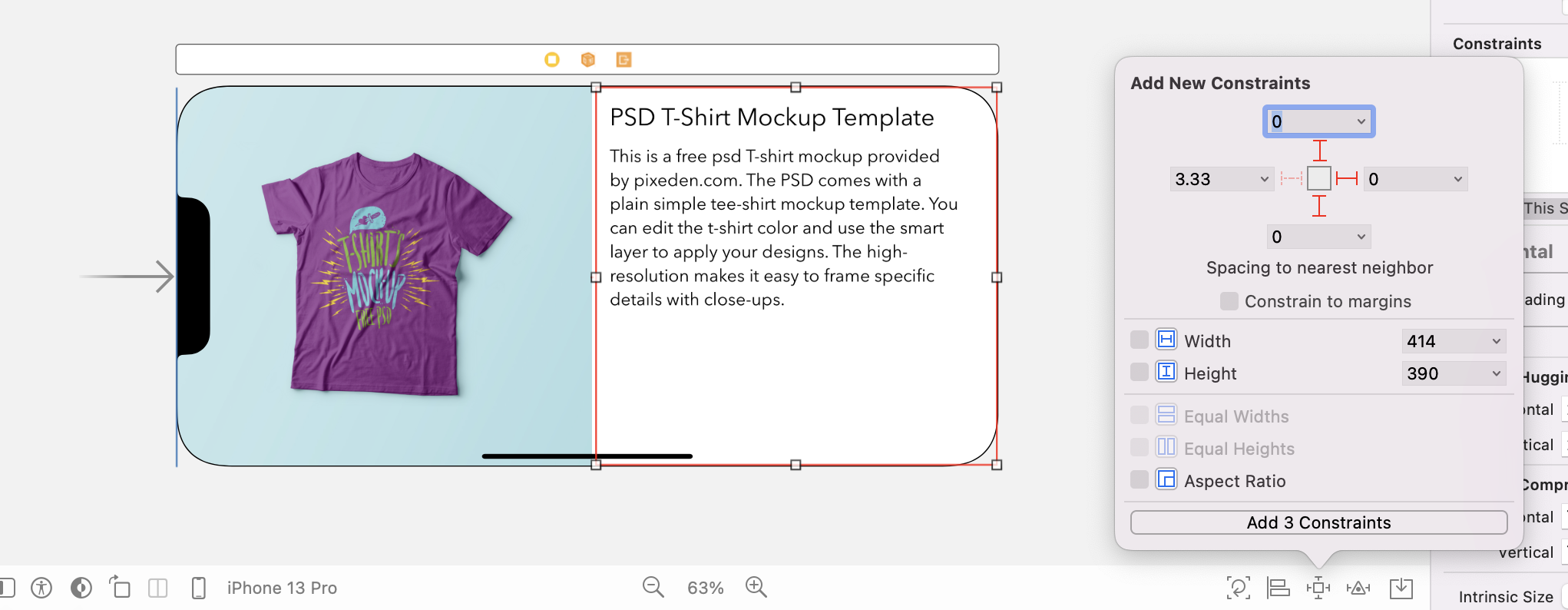This screenshot has height=610, width=1568.
Task: Zoom in the storyboard canvas
Action: click(756, 588)
